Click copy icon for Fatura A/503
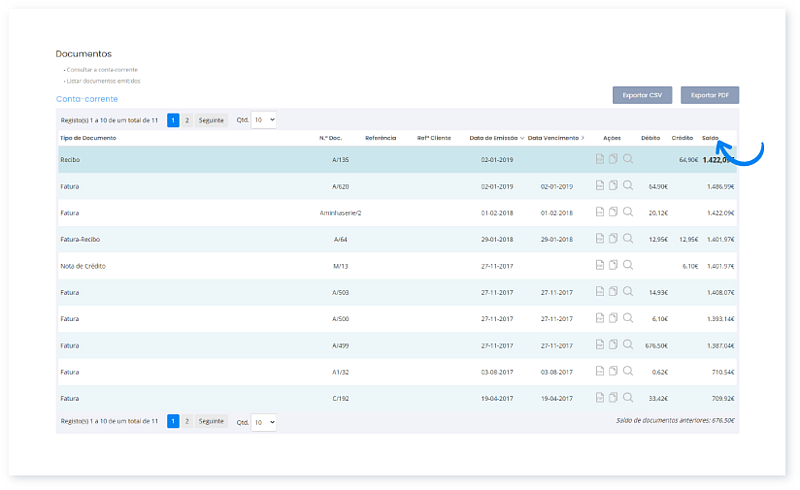 point(613,292)
